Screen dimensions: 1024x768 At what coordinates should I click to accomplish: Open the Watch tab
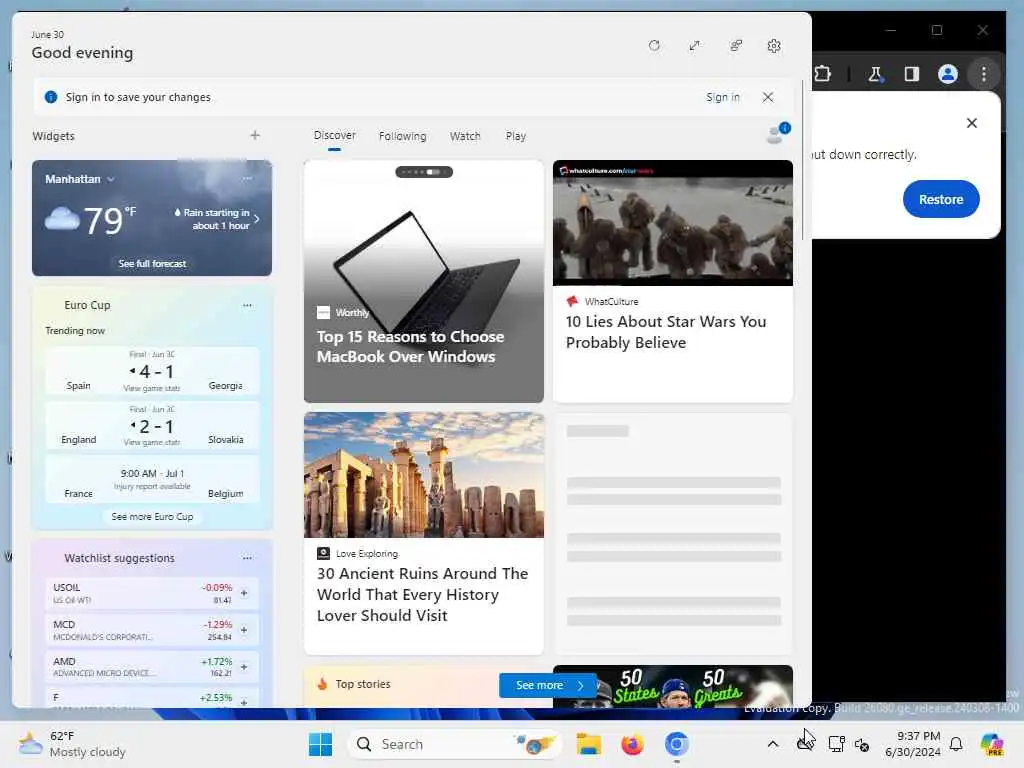[465, 136]
